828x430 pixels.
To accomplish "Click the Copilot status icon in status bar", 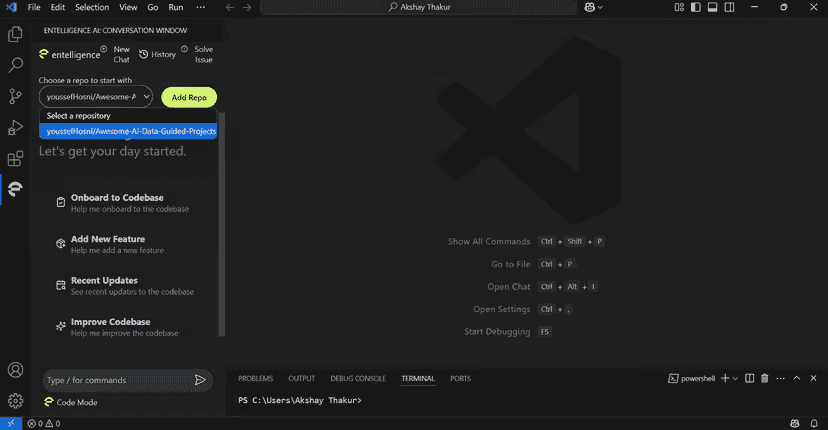I will click(795, 424).
